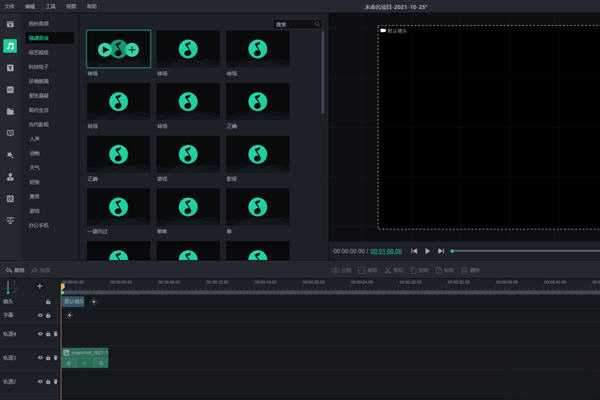Screen dimensions: 600x400
Task: Add a new track with the timeline plus icon
Action: [40, 286]
